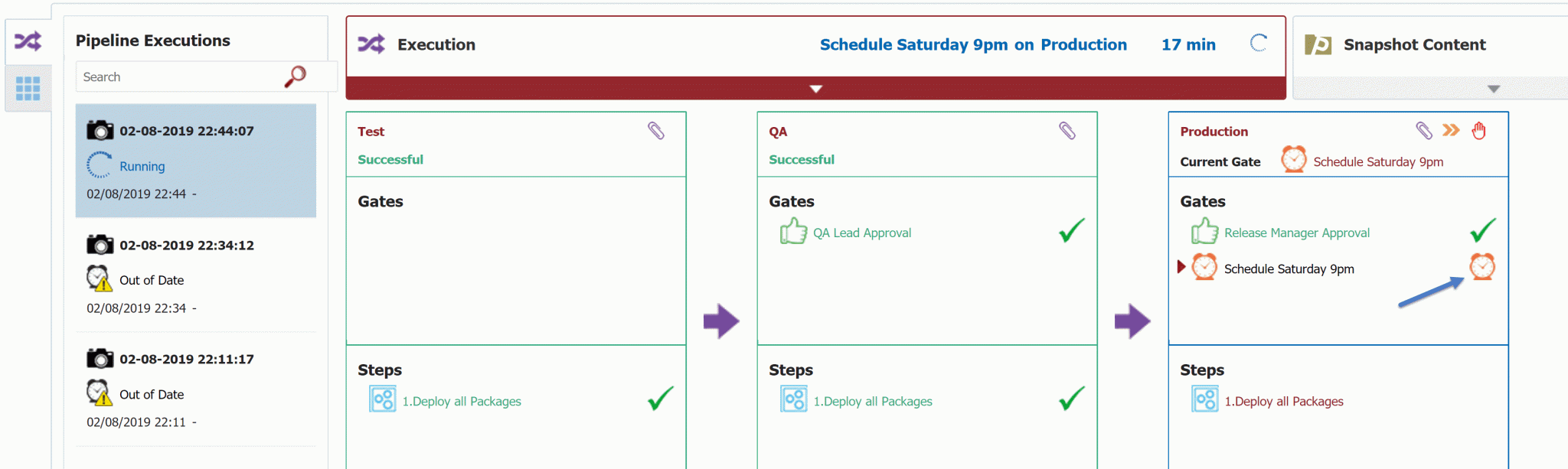Click the Production stage stop hand icon
1568x469 pixels.
[x=1479, y=131]
